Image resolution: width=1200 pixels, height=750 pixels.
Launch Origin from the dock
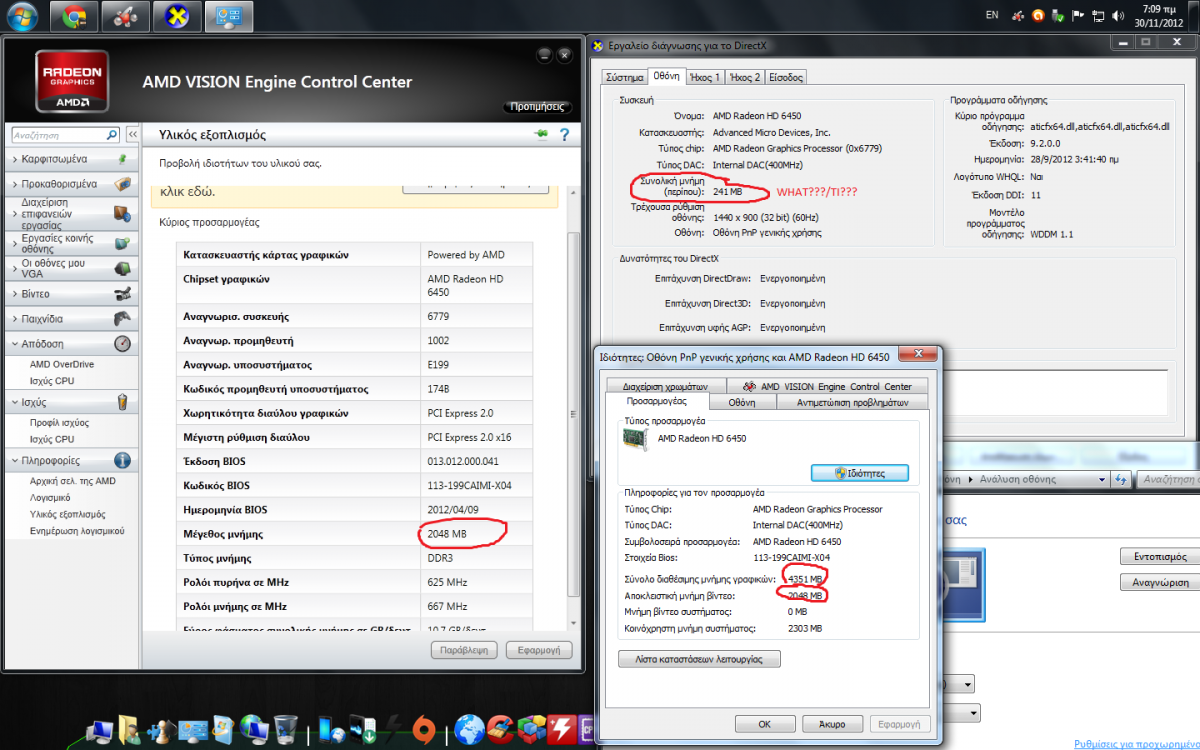tap(425, 728)
